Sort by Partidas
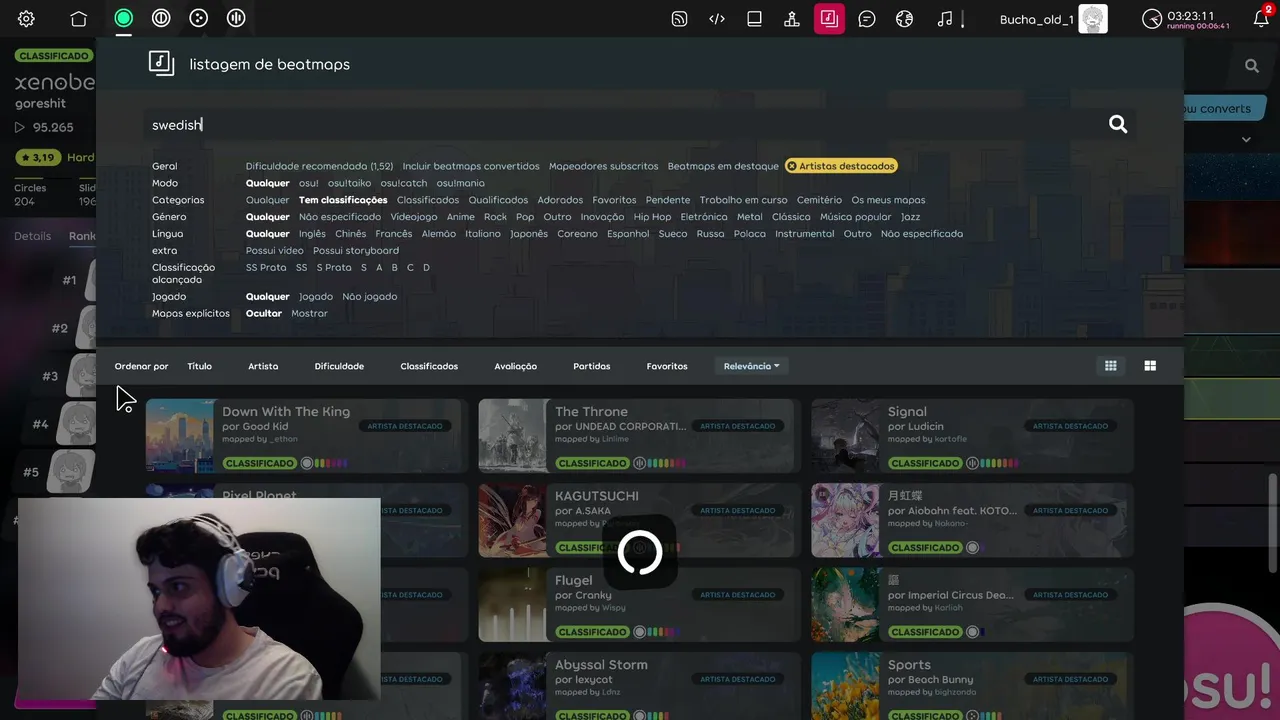This screenshot has height=720, width=1280. tap(592, 366)
